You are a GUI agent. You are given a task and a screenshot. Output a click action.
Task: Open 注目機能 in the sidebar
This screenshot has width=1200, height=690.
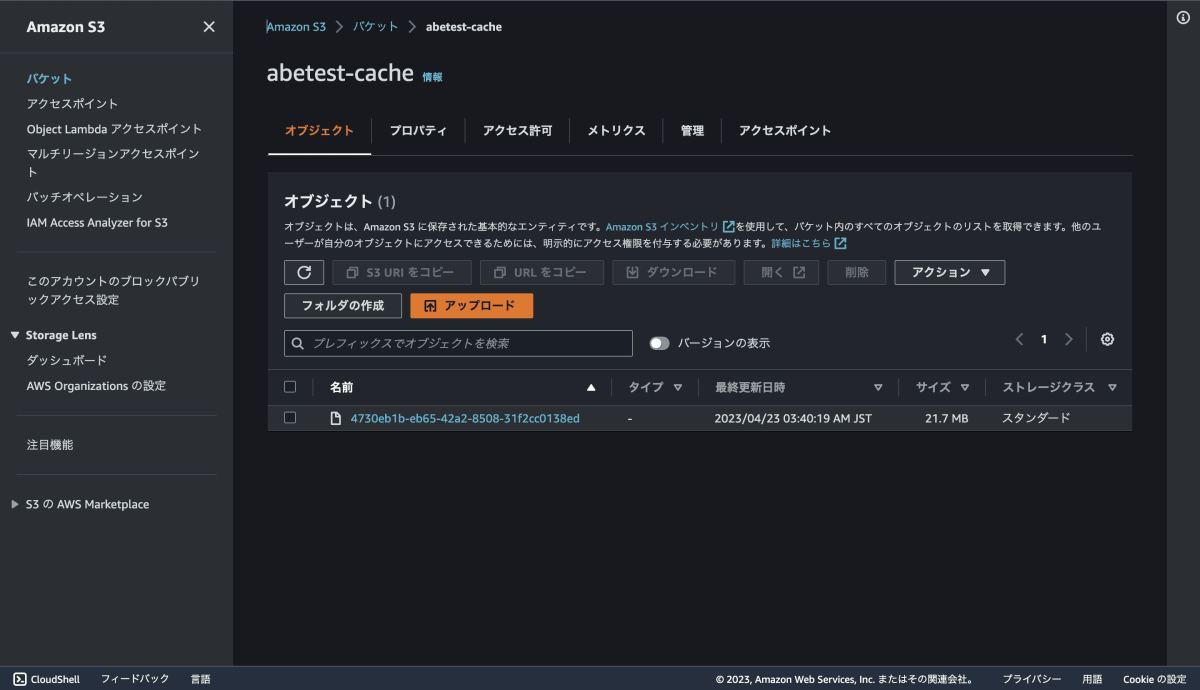[x=50, y=445]
